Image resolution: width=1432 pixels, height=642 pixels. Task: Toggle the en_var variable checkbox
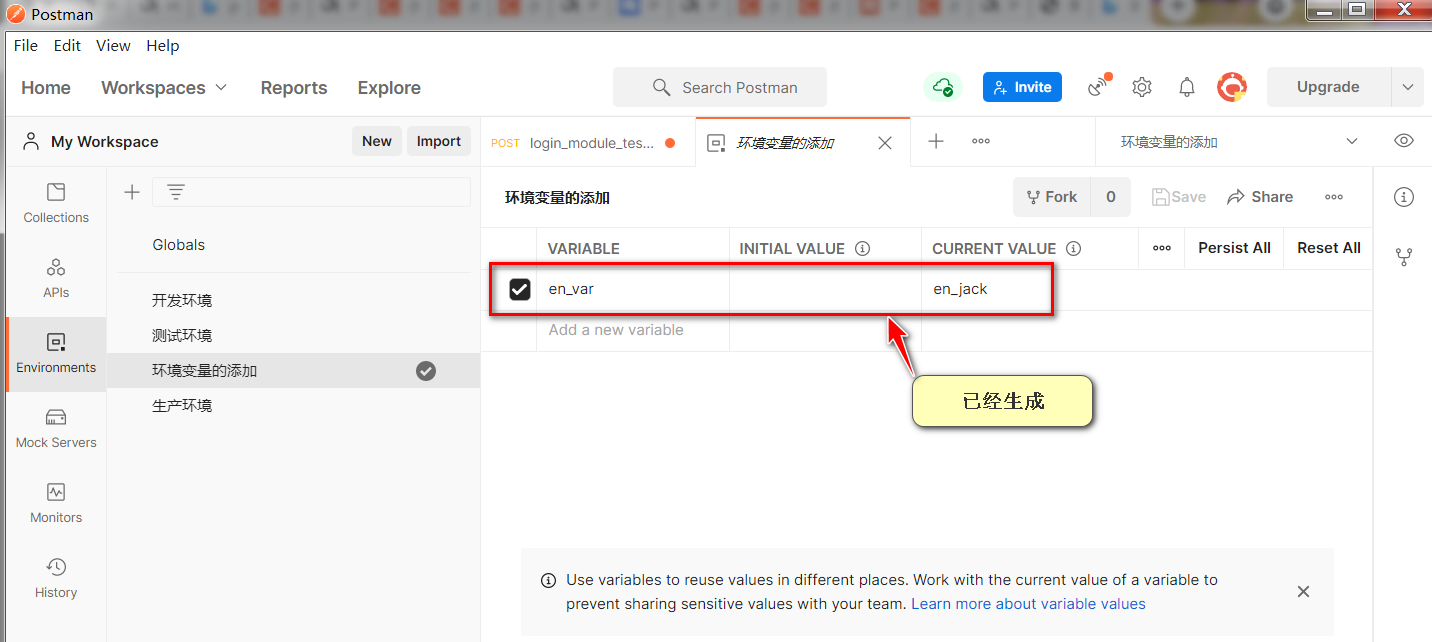pyautogui.click(x=520, y=289)
